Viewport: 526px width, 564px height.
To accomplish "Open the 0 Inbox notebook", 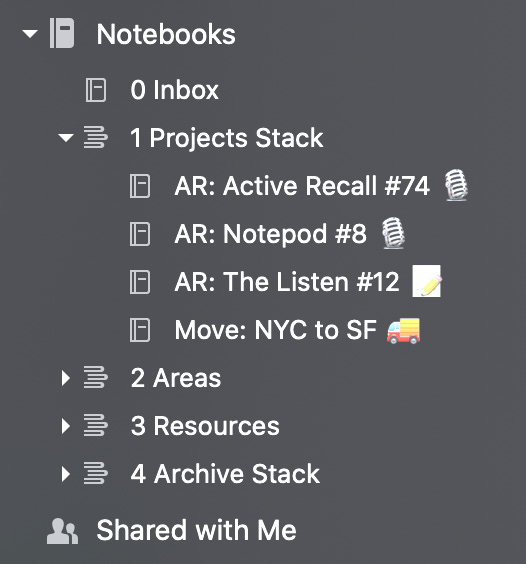I will [x=174, y=90].
